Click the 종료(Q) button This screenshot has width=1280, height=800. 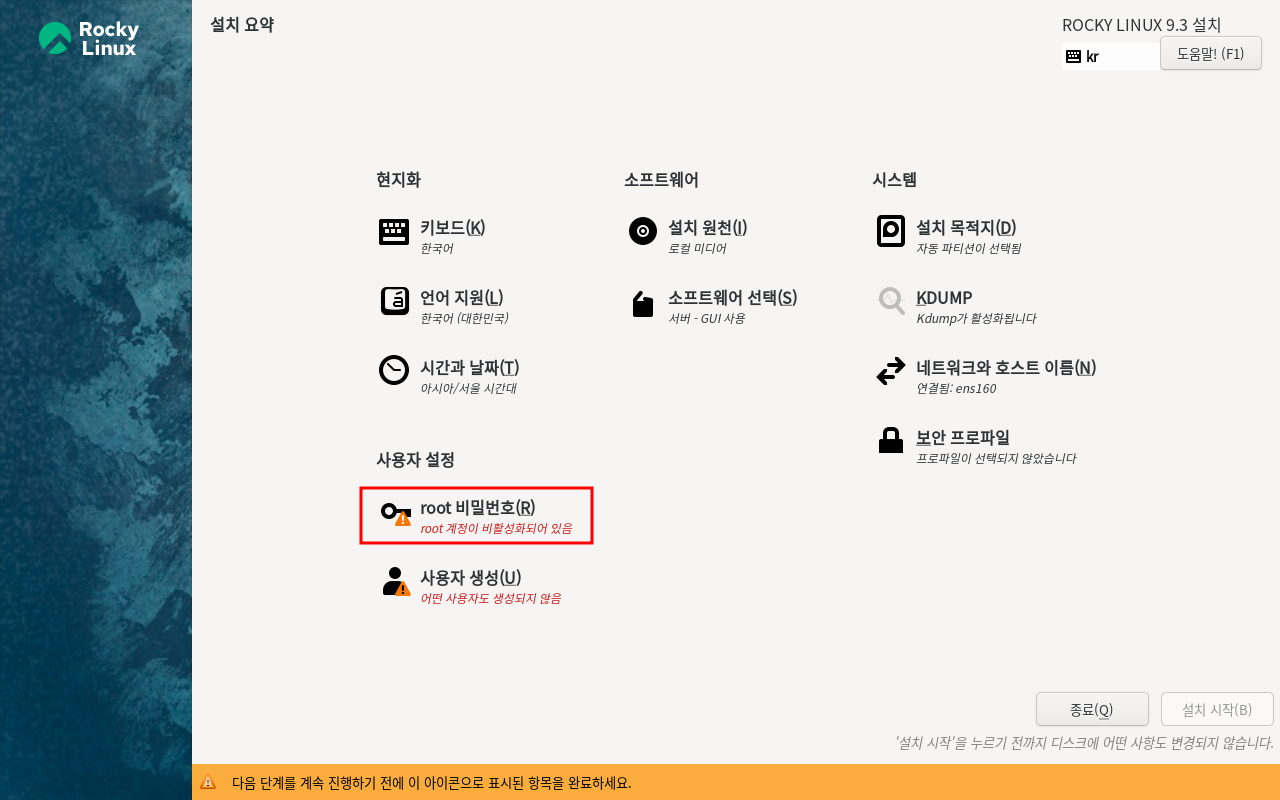pos(1092,709)
